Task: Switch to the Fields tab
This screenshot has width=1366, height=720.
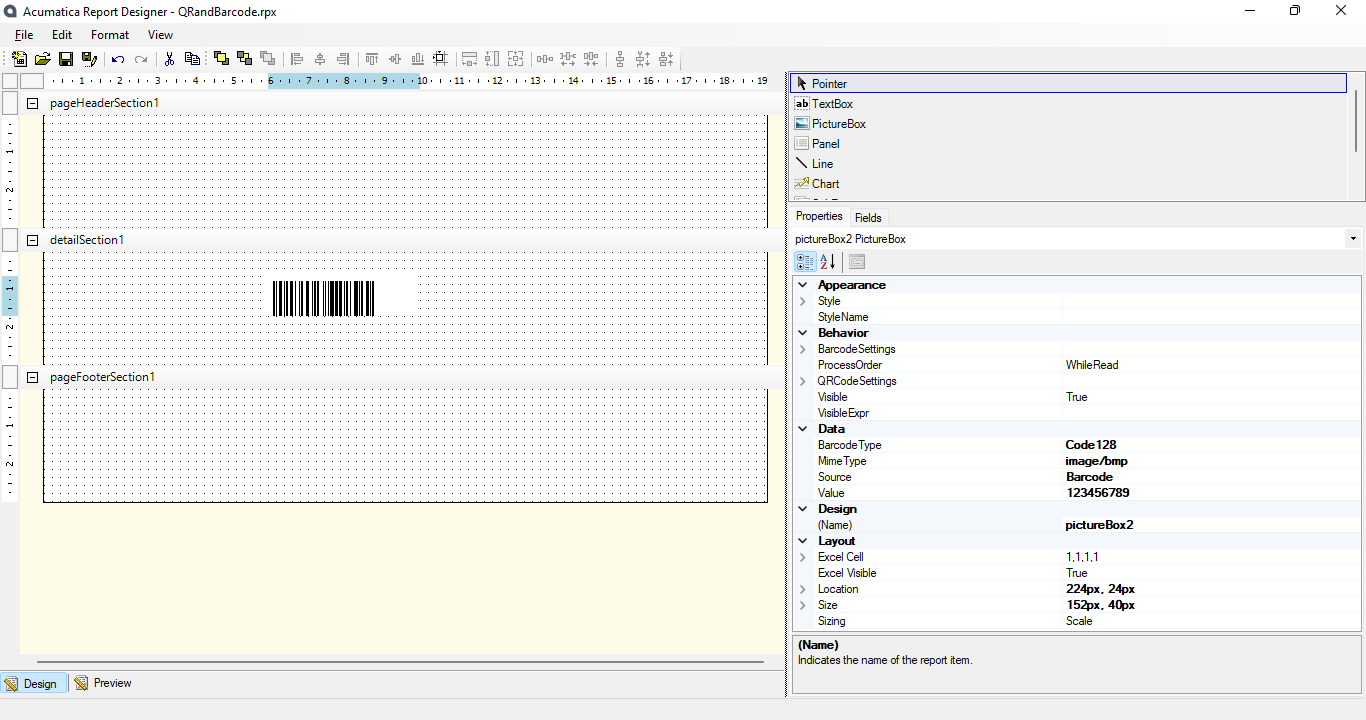Action: pyautogui.click(x=868, y=217)
